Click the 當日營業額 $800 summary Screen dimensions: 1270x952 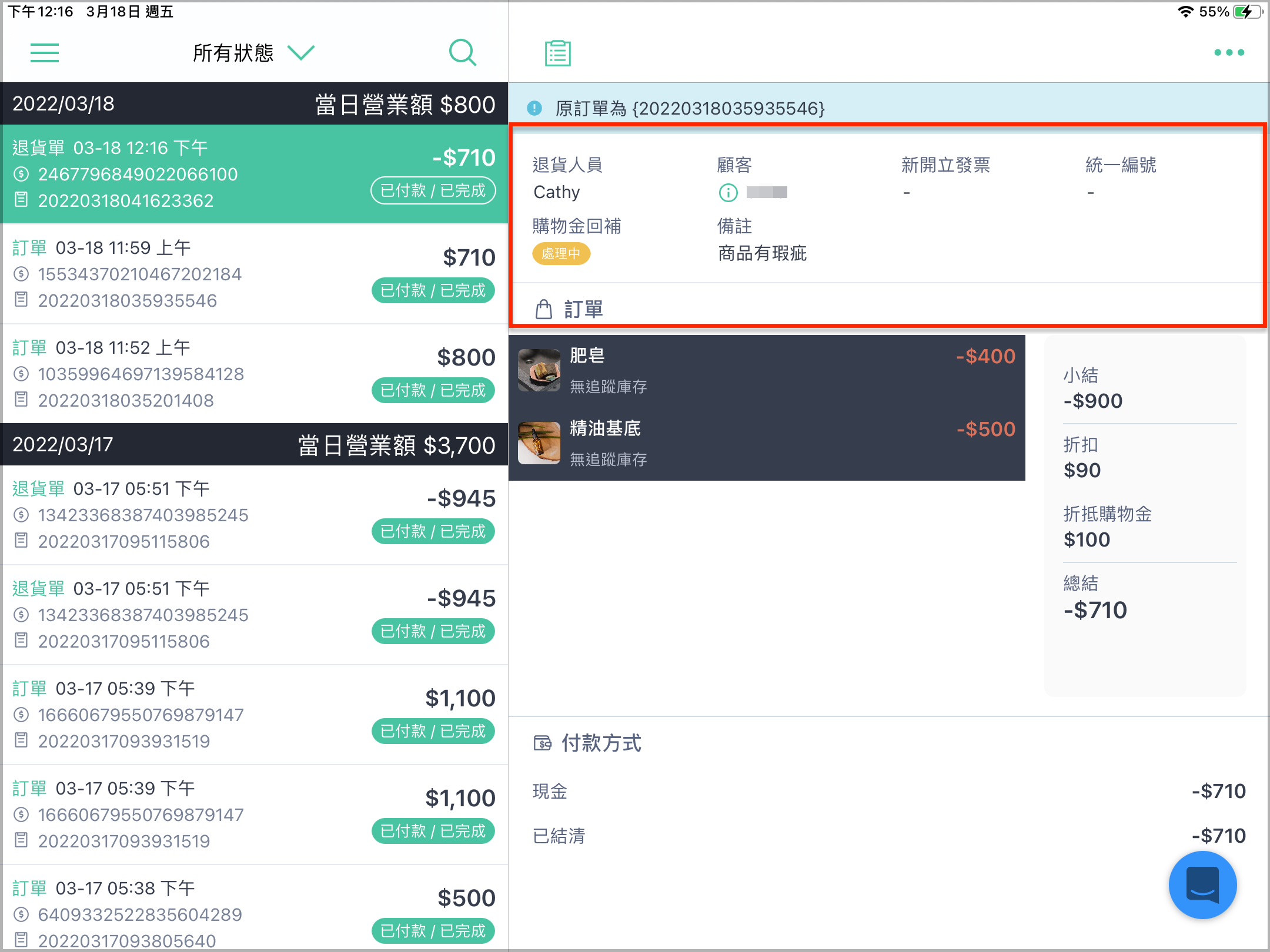(x=405, y=104)
